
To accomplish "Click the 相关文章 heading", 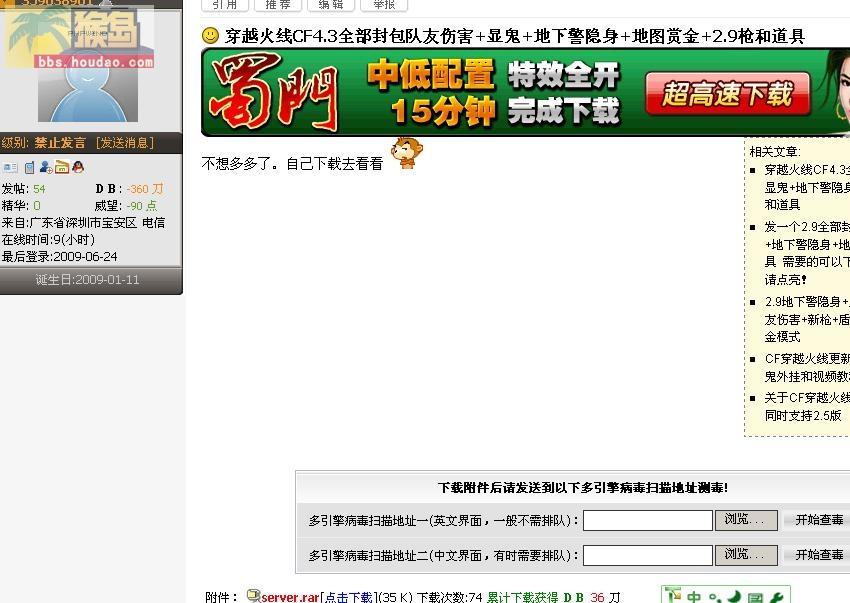I will point(775,152).
